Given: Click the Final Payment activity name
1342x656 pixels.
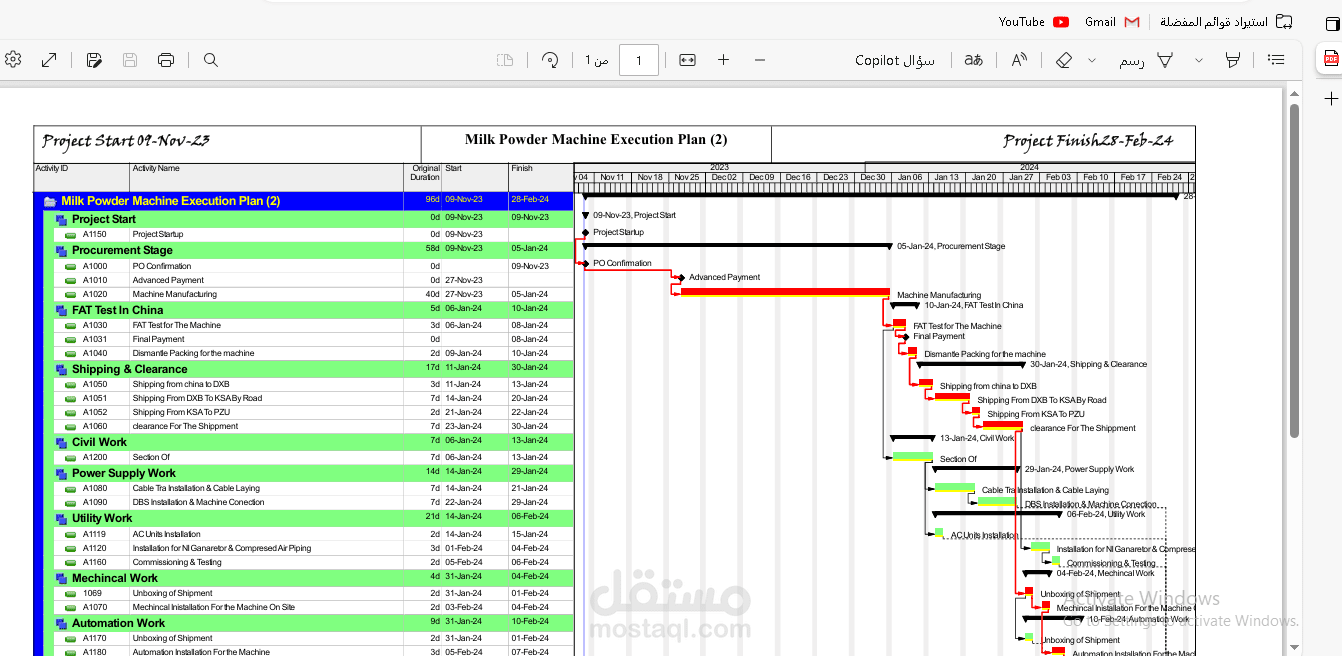Looking at the screenshot, I should [158, 340].
